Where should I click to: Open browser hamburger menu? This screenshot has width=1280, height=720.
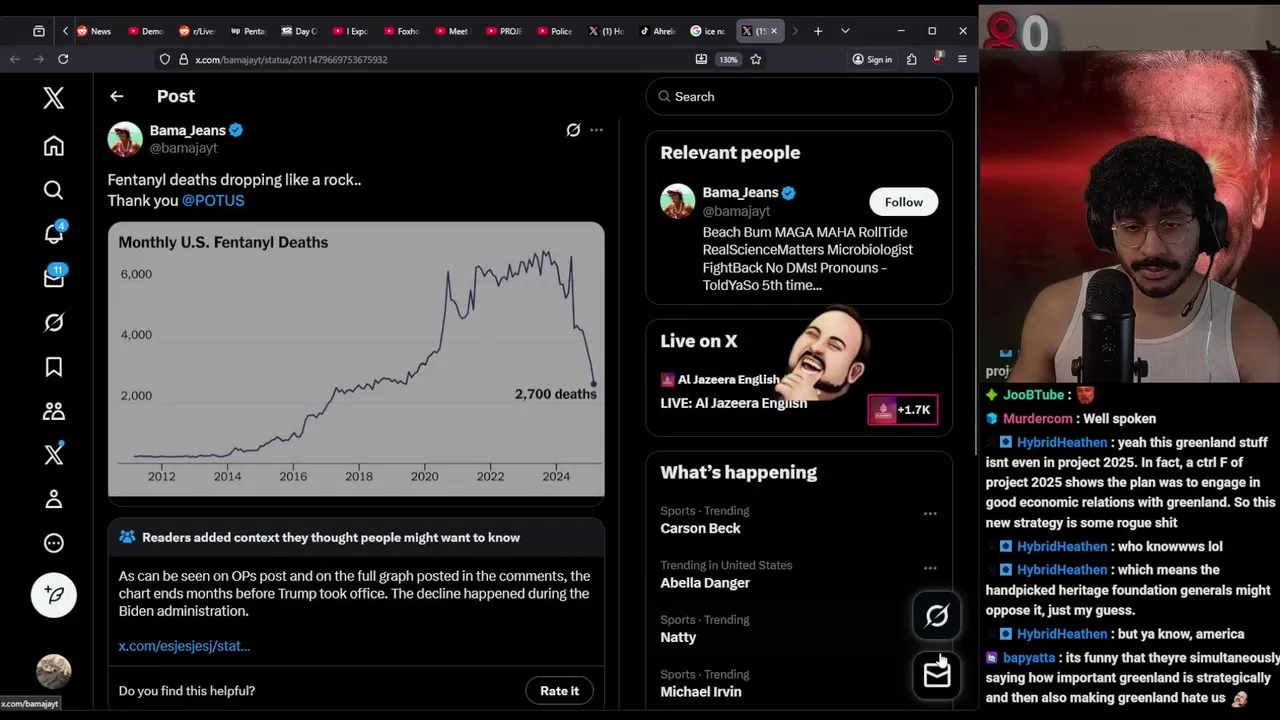point(962,59)
